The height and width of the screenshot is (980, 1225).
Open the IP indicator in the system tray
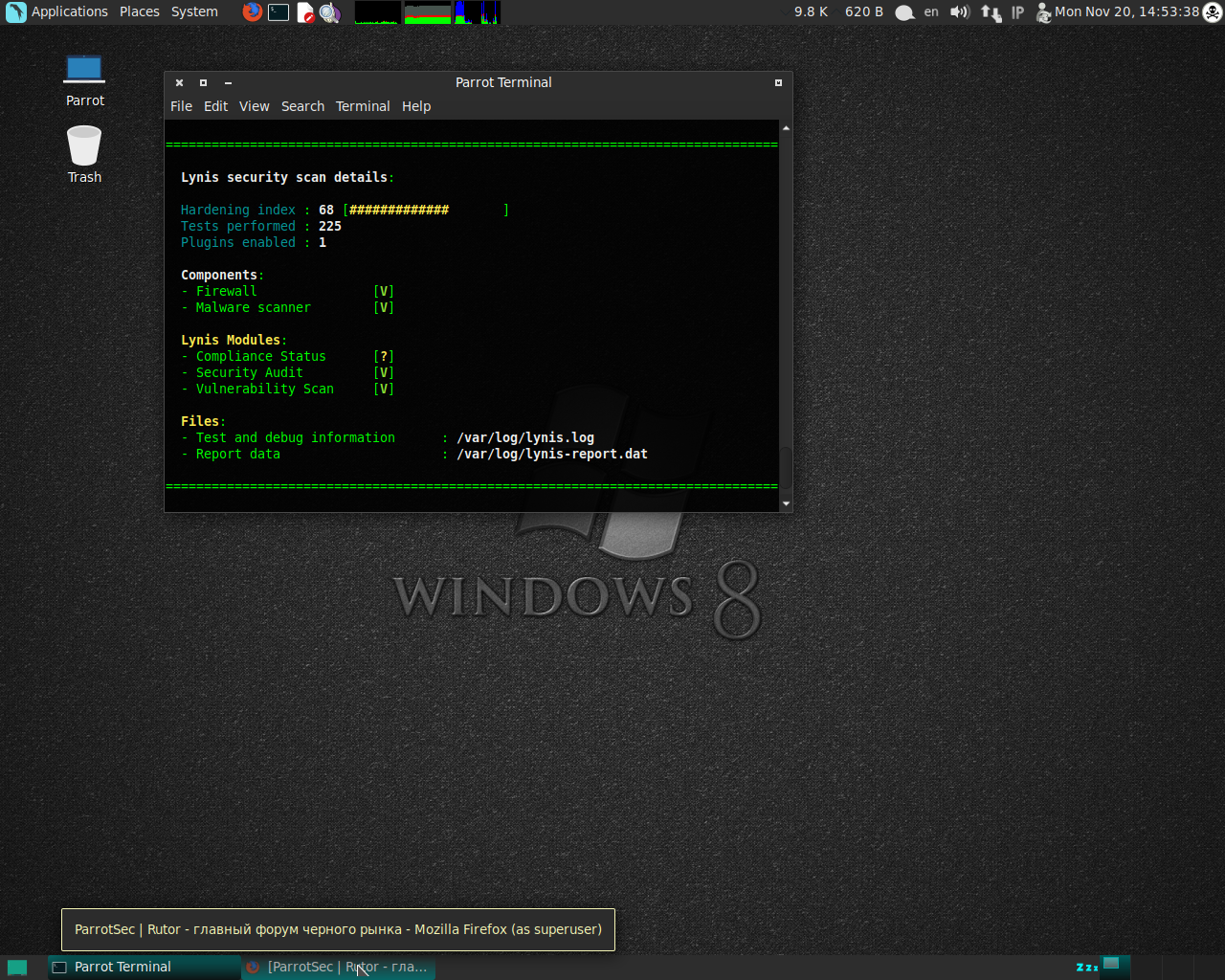(x=1018, y=12)
